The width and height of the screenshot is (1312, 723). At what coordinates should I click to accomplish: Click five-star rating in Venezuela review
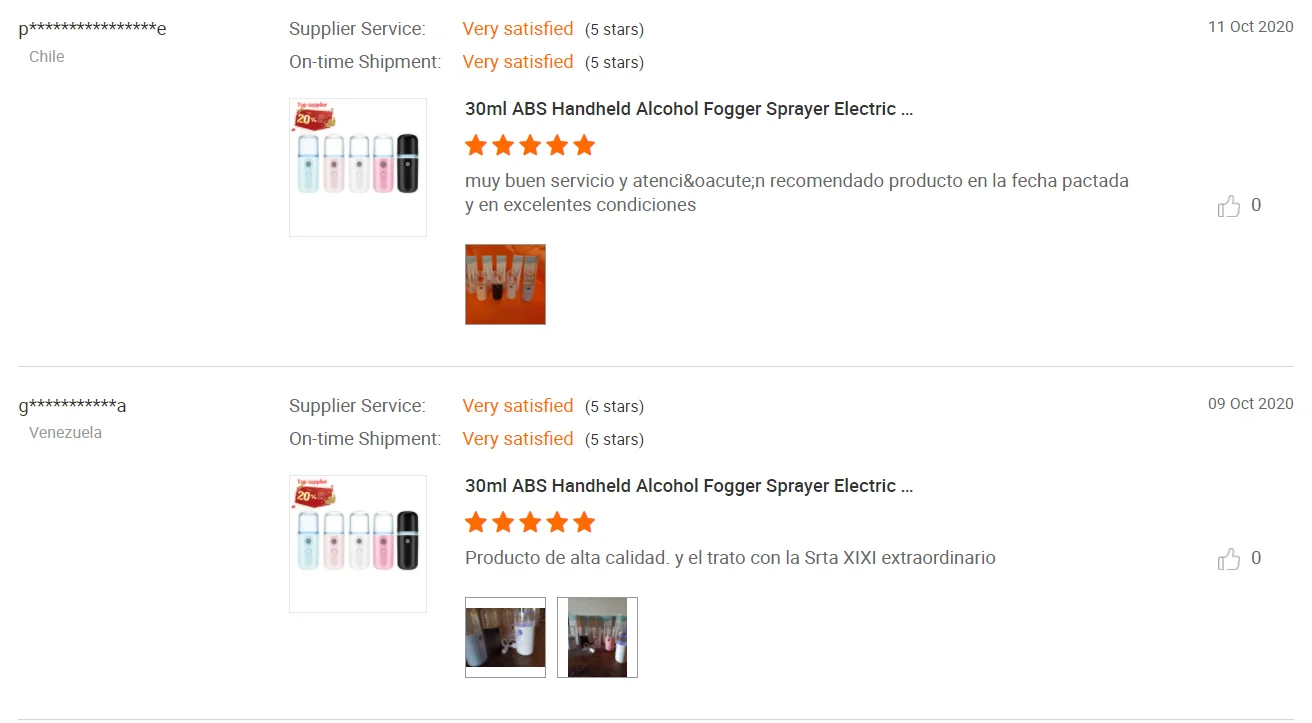[x=530, y=523]
